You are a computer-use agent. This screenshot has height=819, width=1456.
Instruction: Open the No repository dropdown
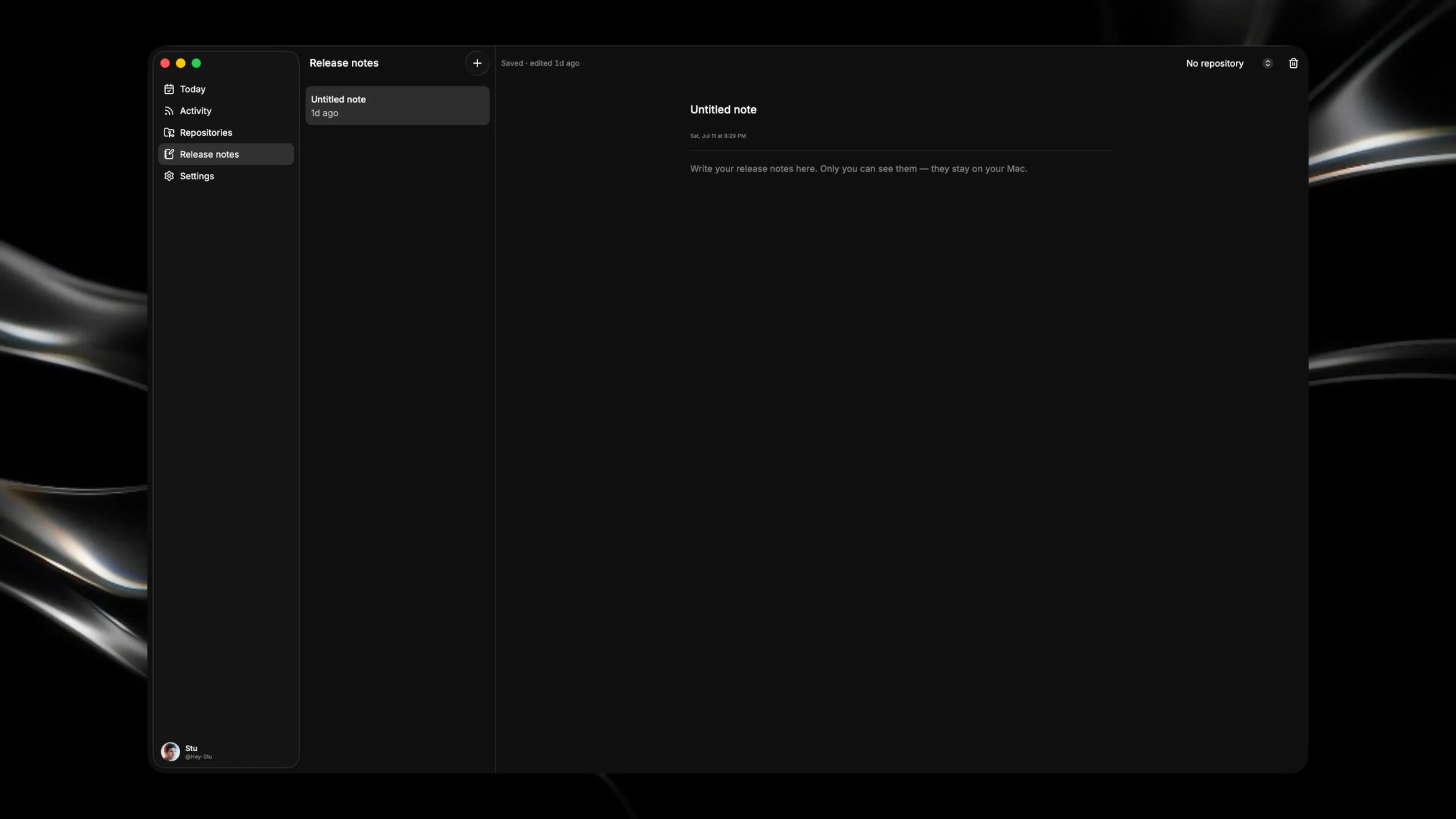coord(1229,63)
